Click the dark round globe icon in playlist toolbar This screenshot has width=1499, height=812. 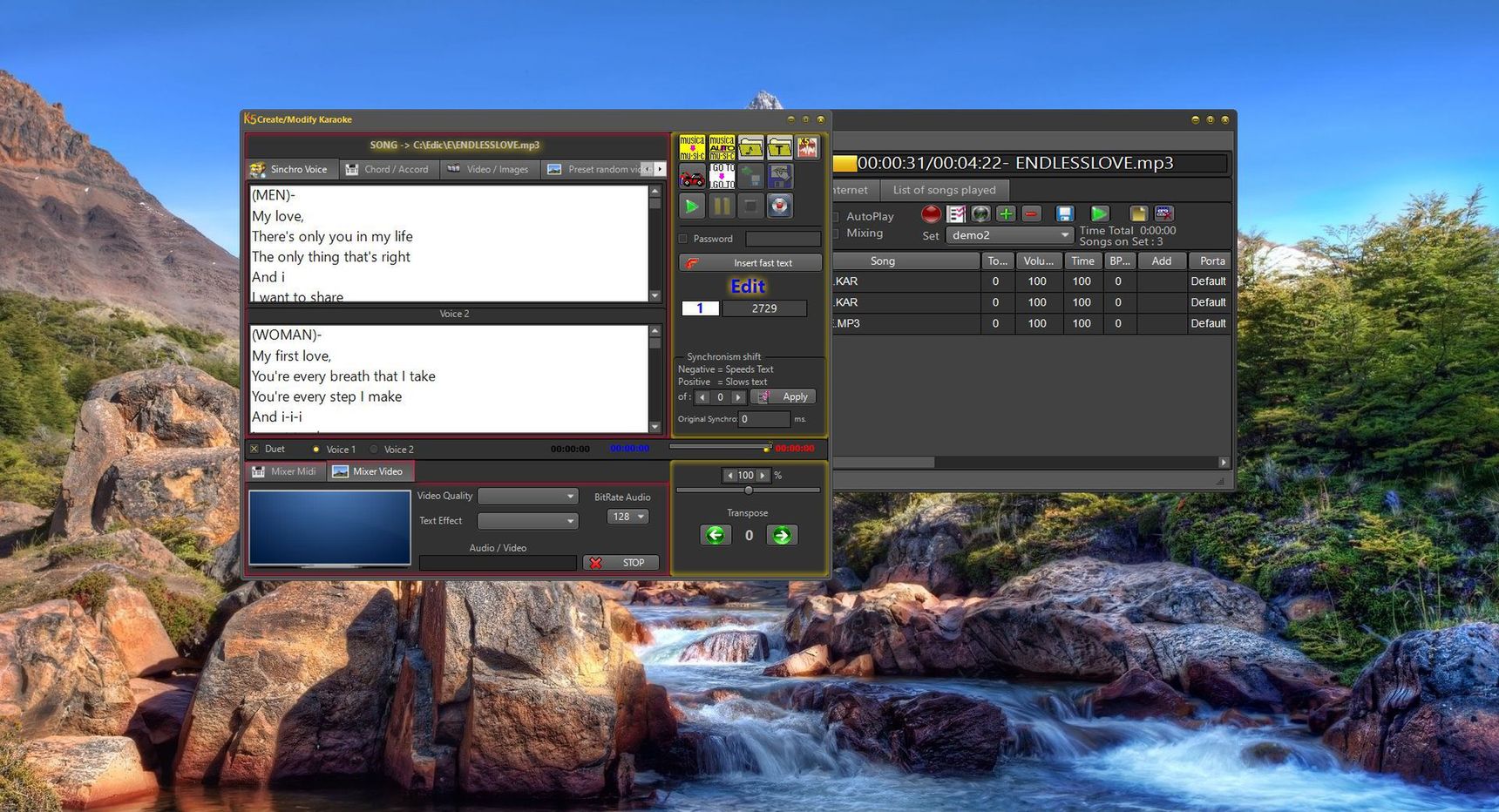980,213
